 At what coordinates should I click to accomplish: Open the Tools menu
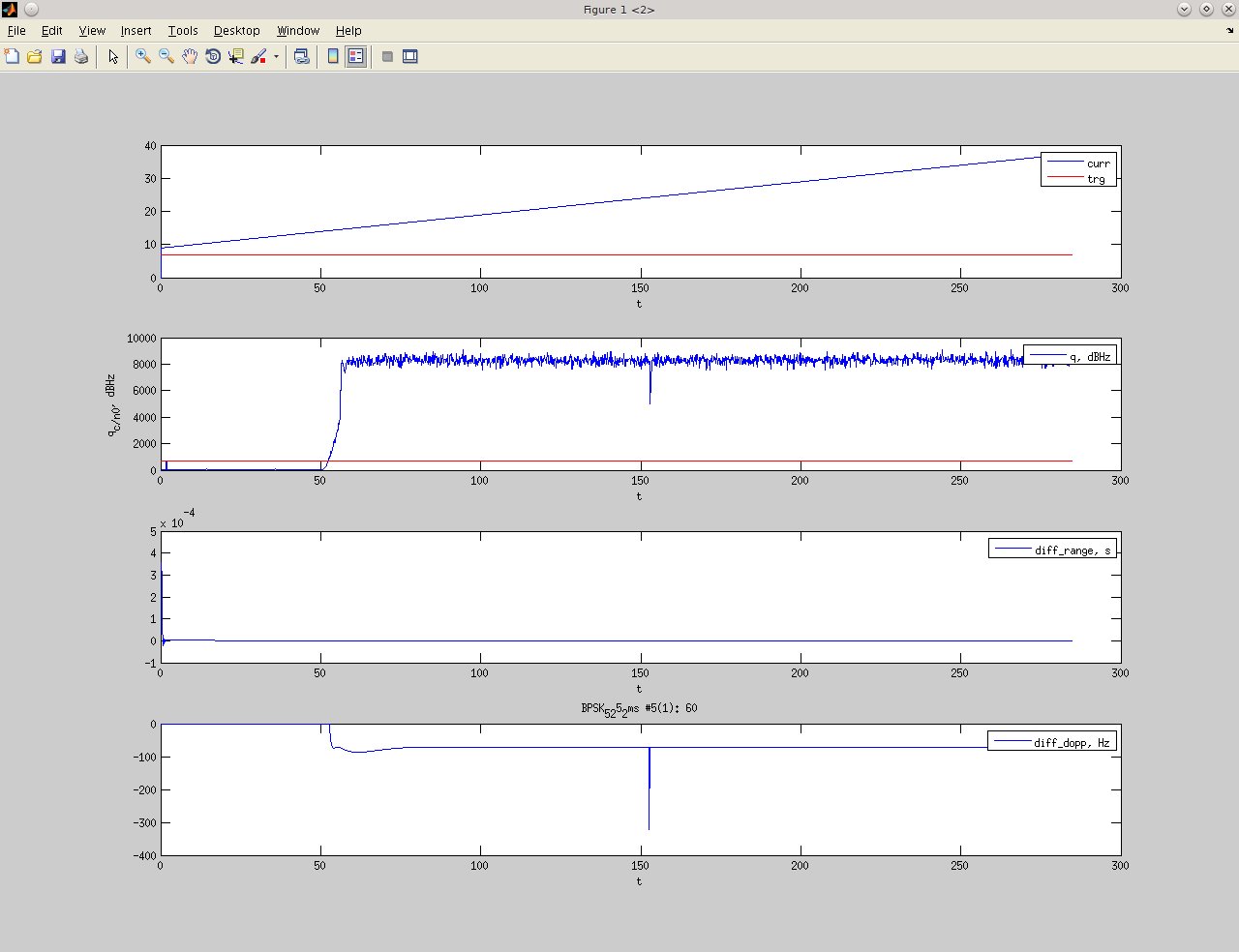pyautogui.click(x=183, y=31)
